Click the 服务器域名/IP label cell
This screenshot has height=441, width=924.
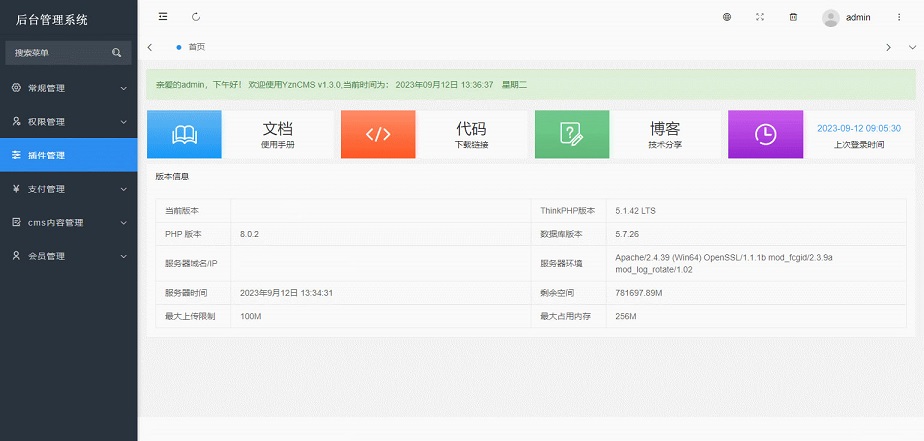pyautogui.click(x=193, y=264)
